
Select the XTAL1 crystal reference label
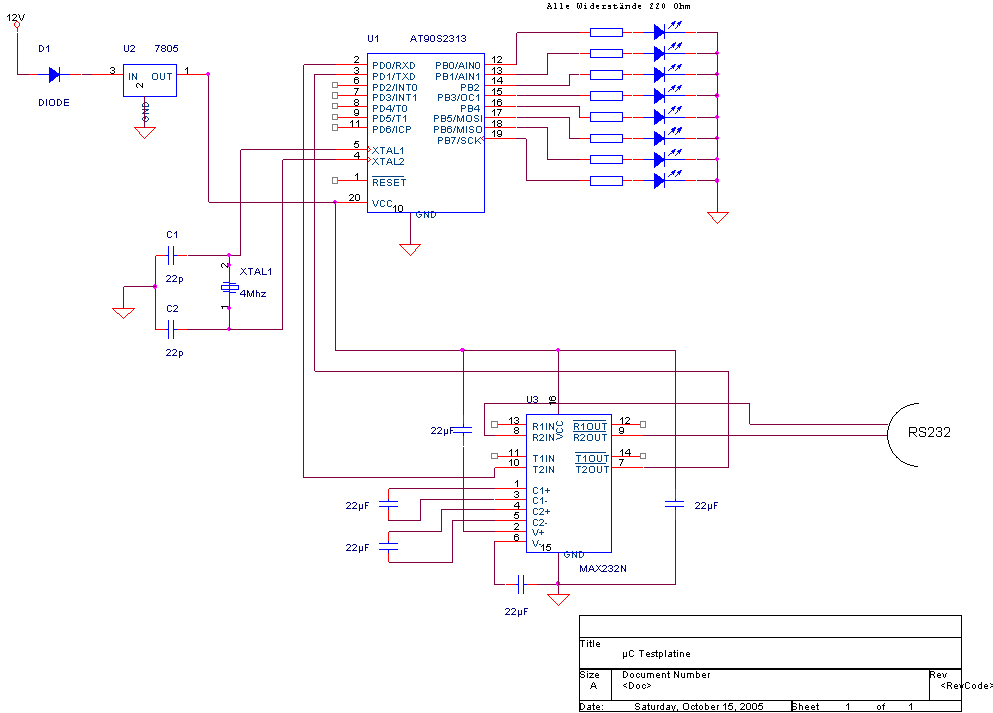tap(256, 272)
